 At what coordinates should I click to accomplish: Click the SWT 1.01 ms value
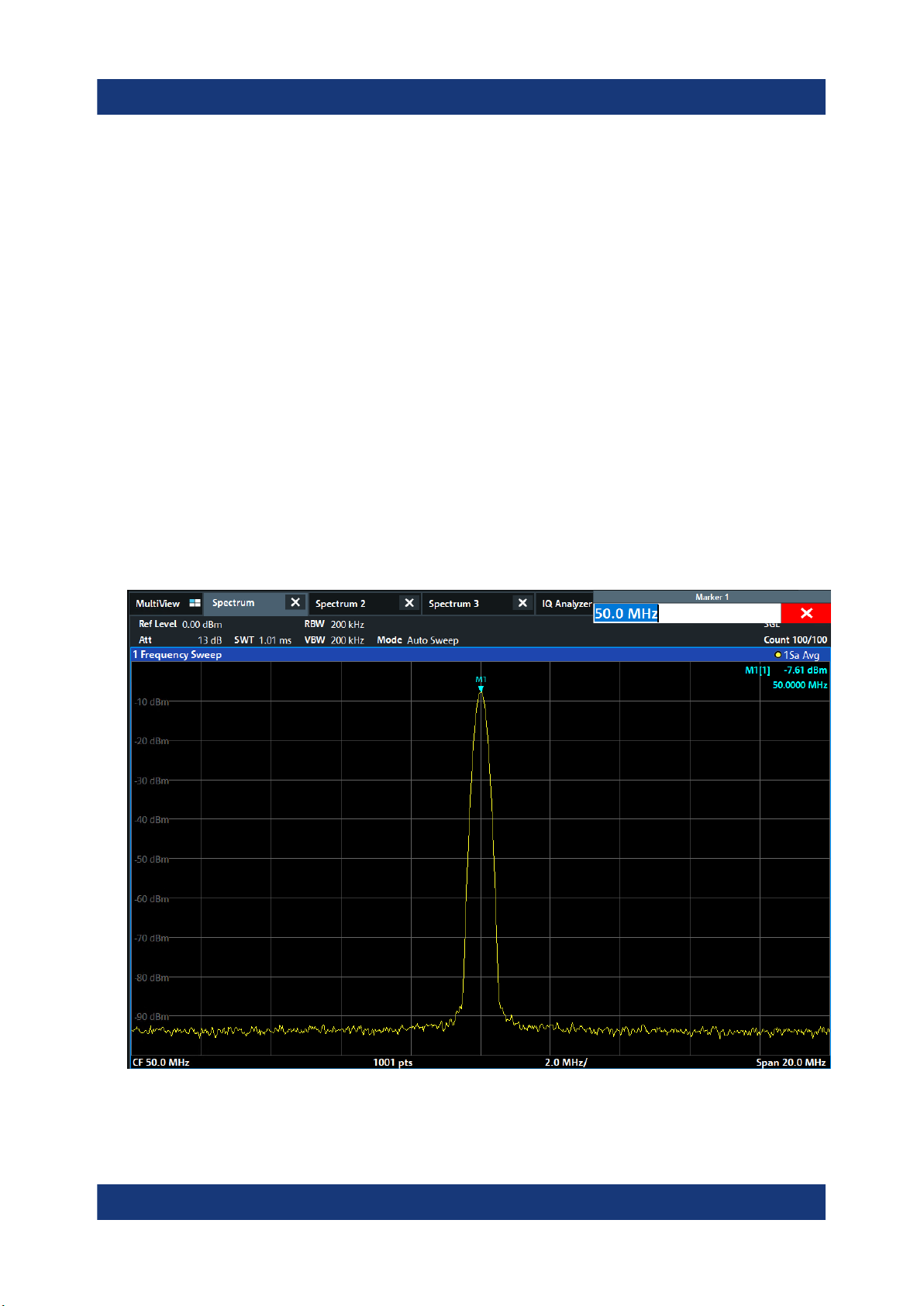263,640
